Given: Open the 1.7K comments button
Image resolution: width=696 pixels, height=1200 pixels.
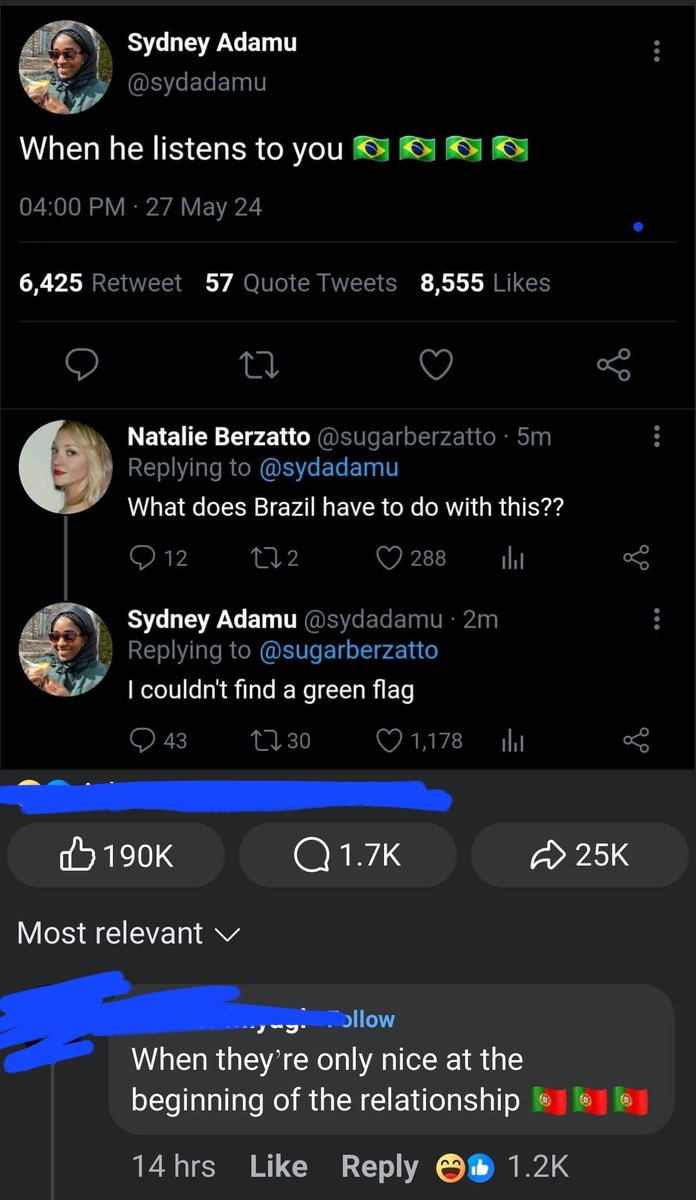Looking at the screenshot, I should pos(347,855).
